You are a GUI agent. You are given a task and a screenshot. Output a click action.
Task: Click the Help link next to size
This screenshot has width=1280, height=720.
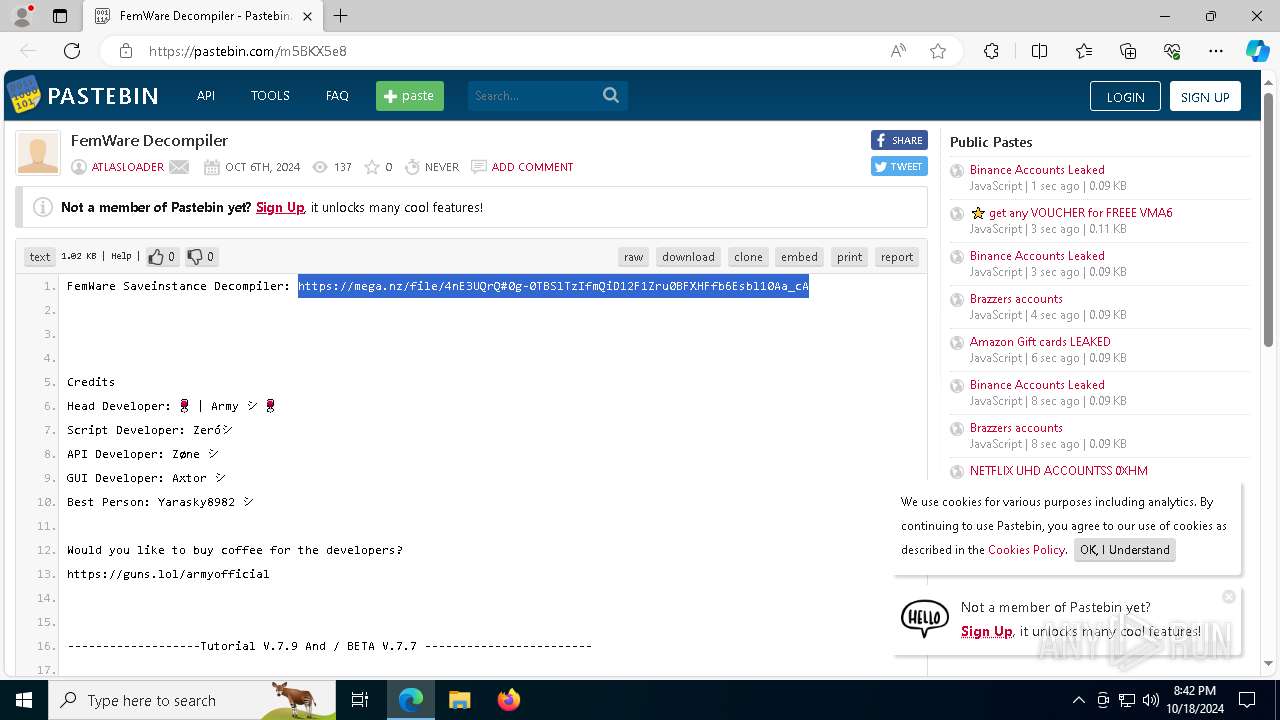coord(121,257)
